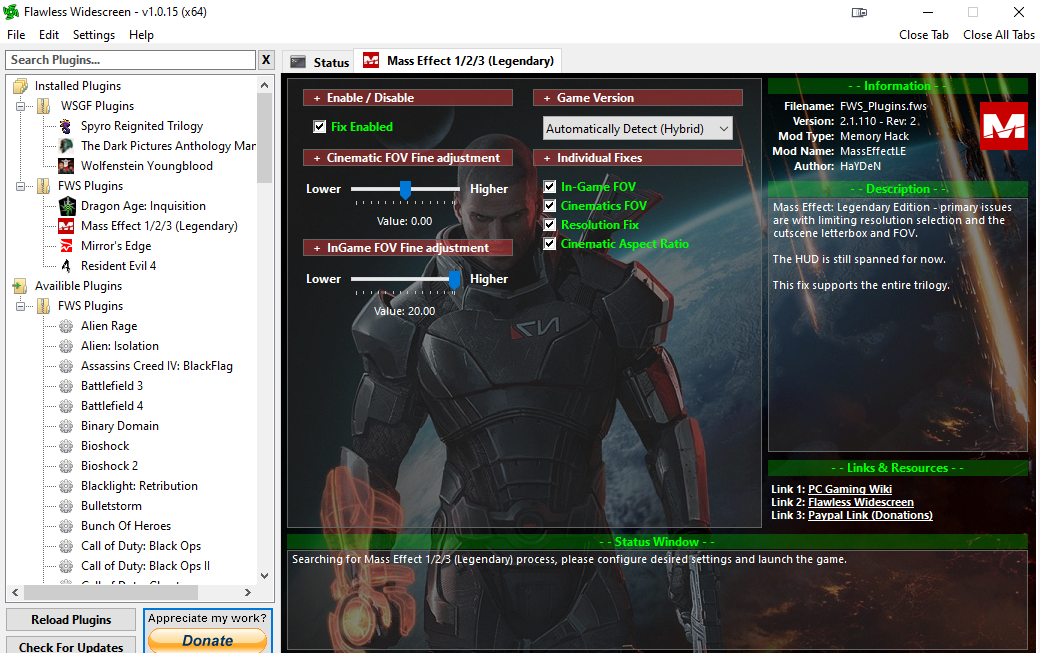The image size is (1040, 653).
Task: Click the plugin tree horizontal scrollbar right arrow
Action: [x=247, y=592]
